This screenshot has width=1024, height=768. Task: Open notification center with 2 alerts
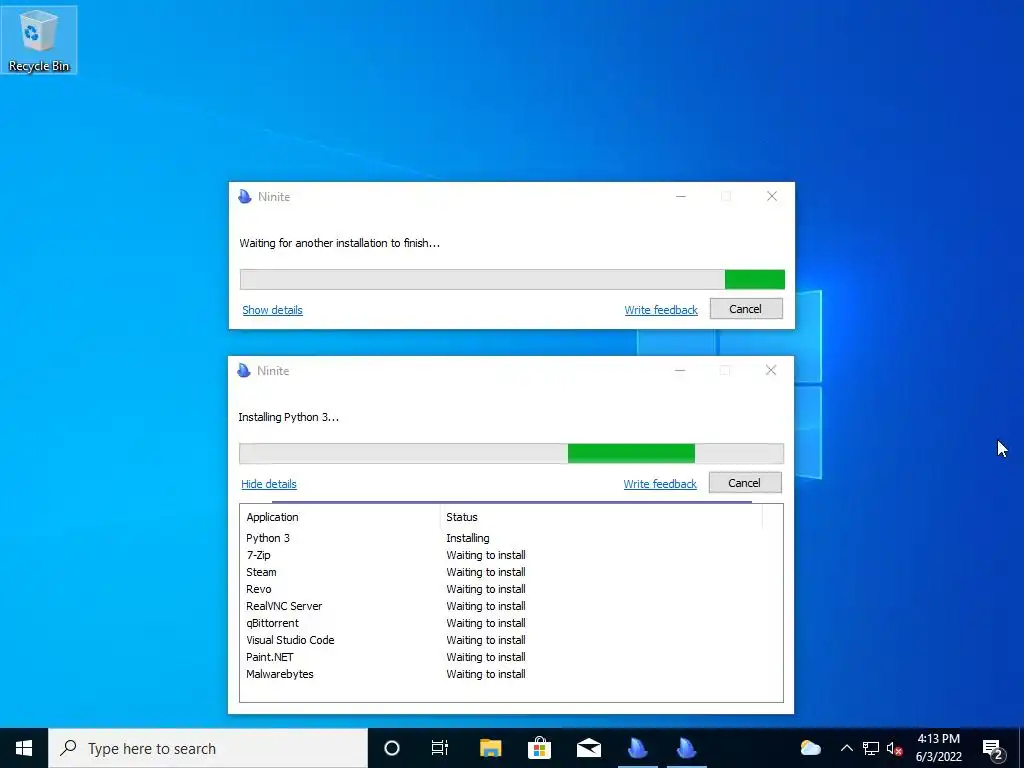tap(993, 748)
